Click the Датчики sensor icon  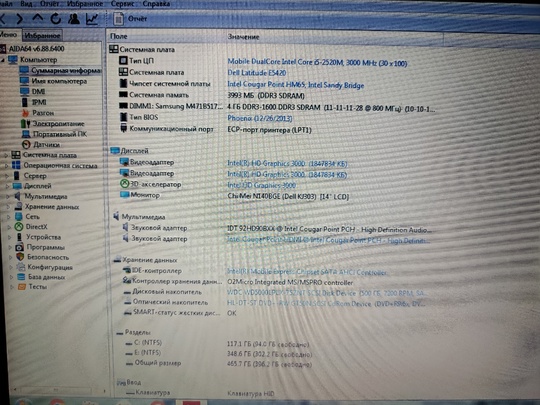[x=26, y=144]
